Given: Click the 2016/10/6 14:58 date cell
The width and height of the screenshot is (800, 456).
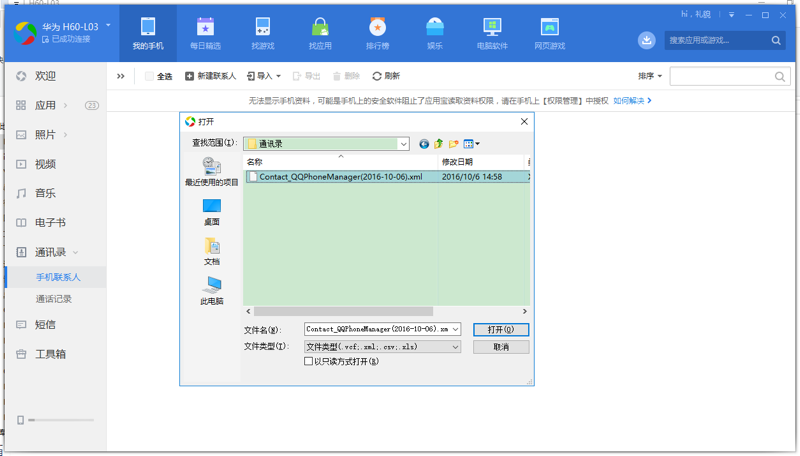Looking at the screenshot, I should tap(472, 177).
